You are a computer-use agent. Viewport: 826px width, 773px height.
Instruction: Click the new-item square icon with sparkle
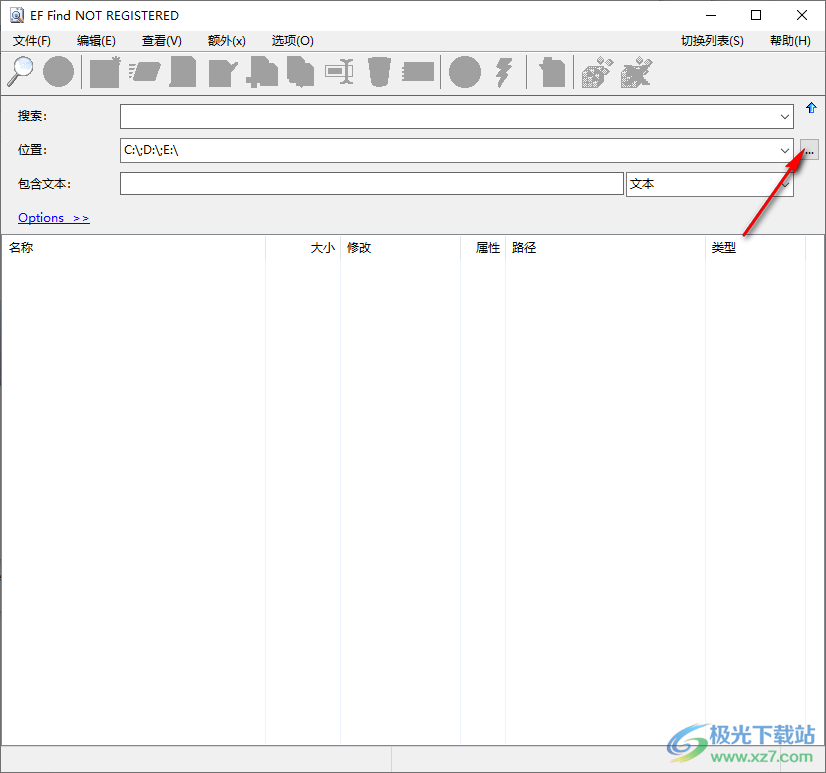tap(105, 72)
